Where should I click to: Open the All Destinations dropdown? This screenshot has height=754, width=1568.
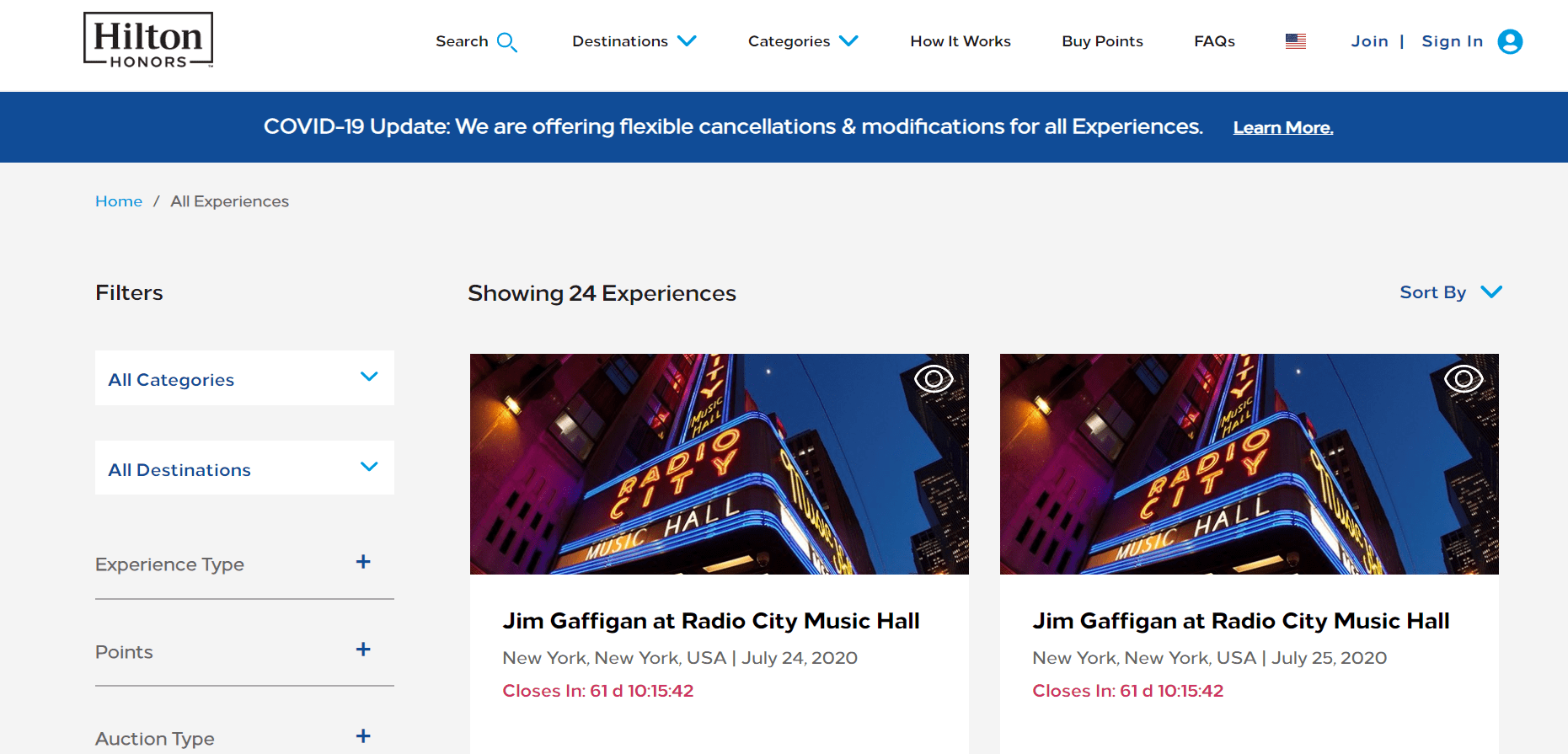pyautogui.click(x=244, y=468)
